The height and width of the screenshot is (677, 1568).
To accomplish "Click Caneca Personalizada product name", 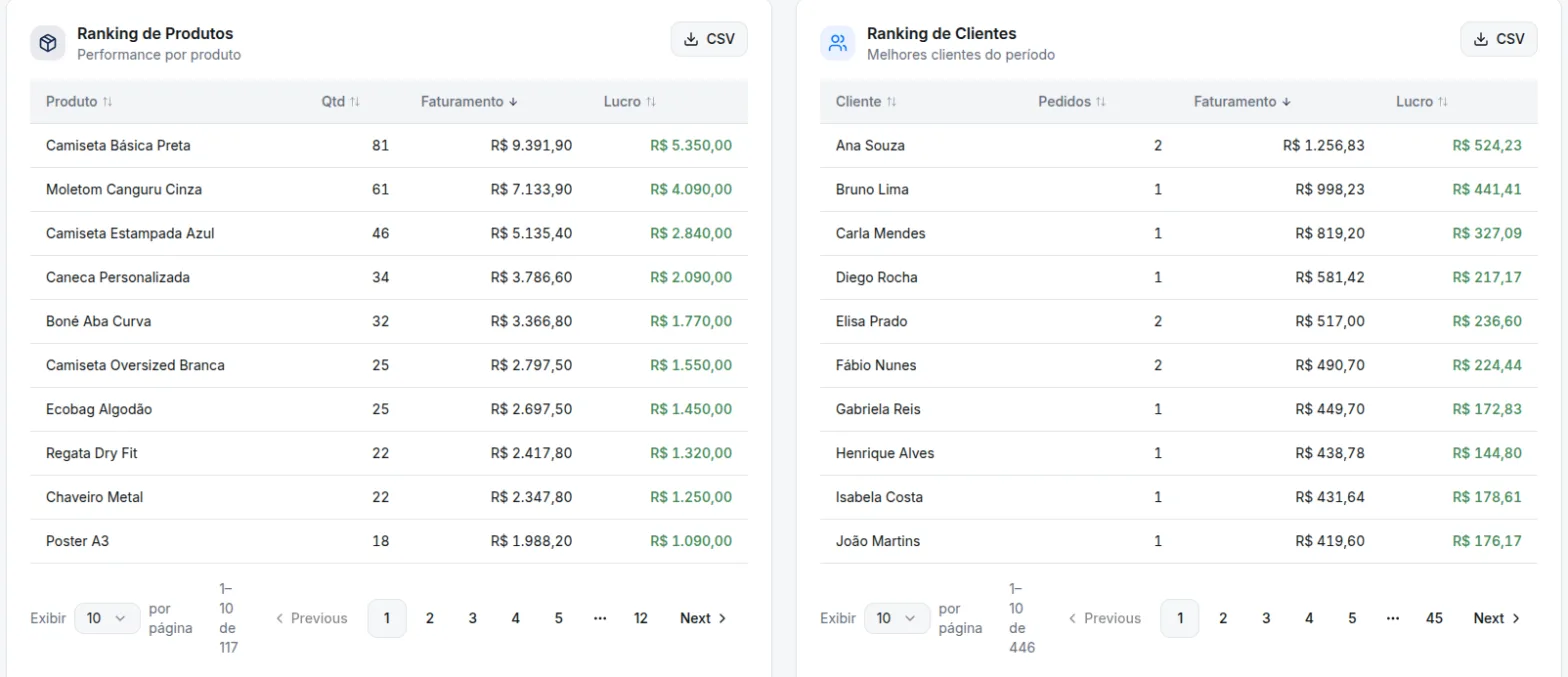I will tap(118, 277).
